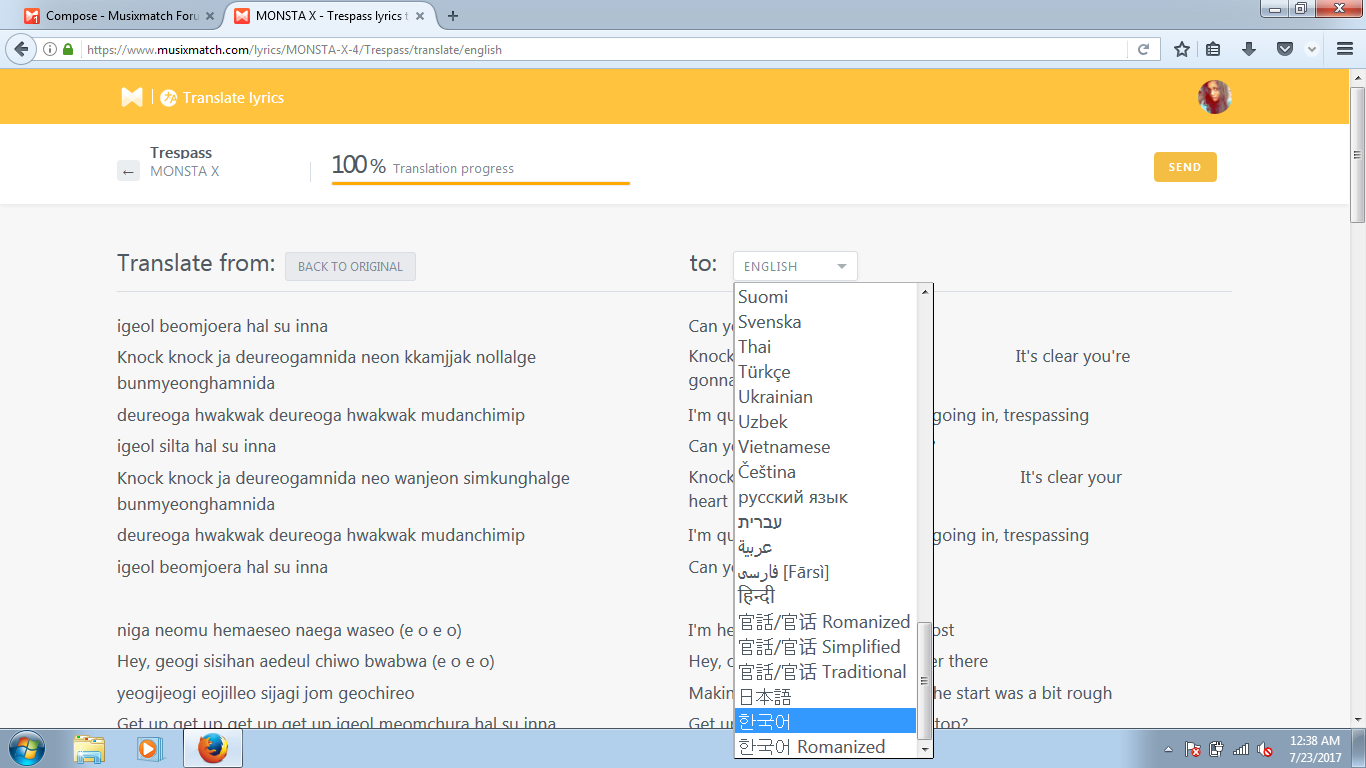Open File Explorer from taskbar
Image resolution: width=1366 pixels, height=768 pixels.
[89, 748]
